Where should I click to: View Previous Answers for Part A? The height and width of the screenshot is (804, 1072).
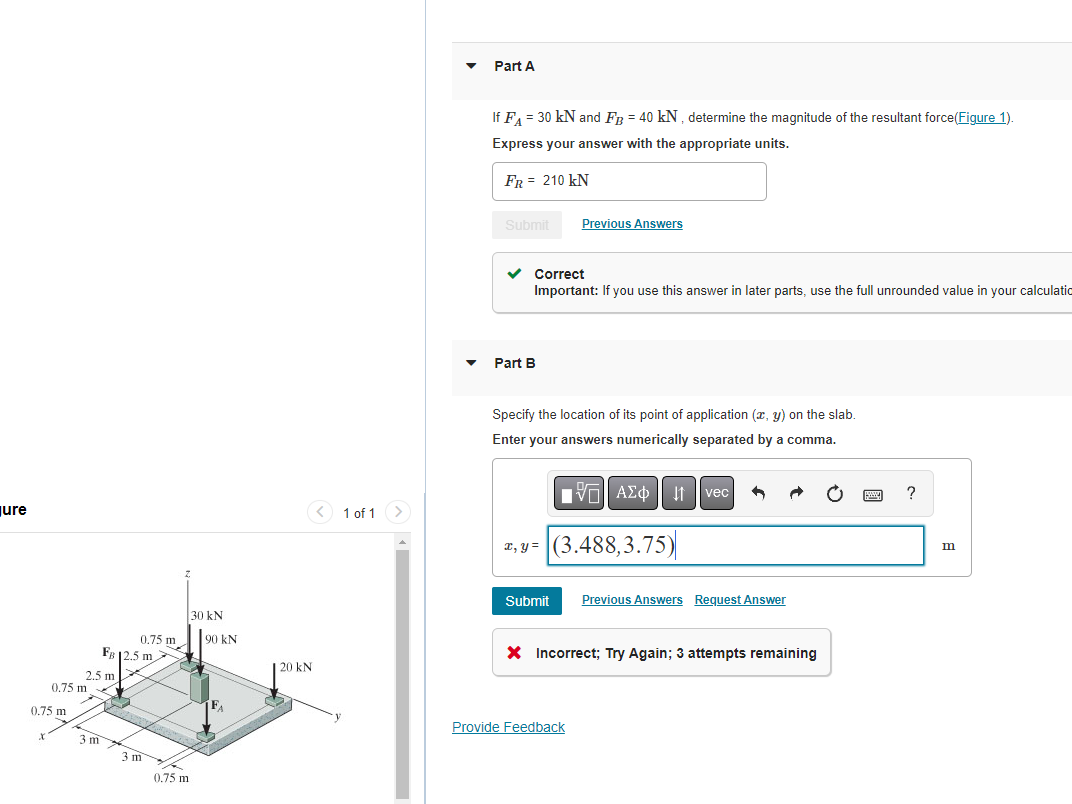[631, 223]
